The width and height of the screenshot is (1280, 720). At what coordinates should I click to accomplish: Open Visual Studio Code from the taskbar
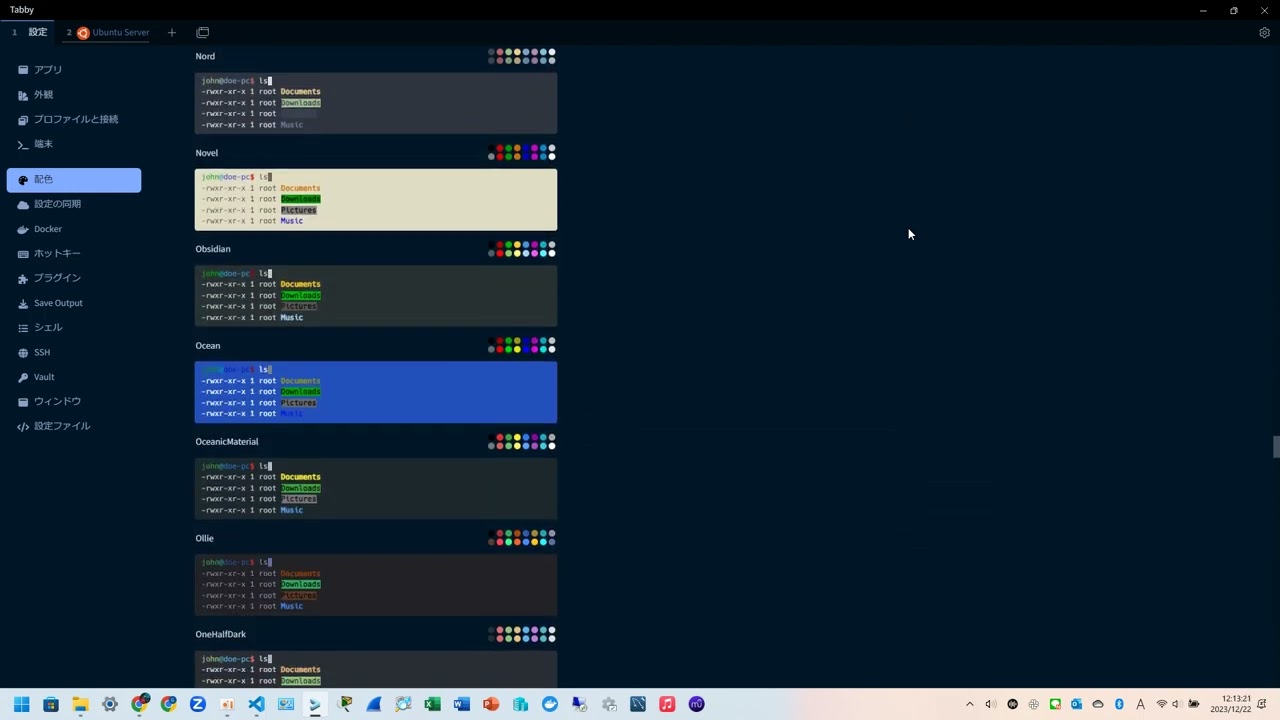256,704
